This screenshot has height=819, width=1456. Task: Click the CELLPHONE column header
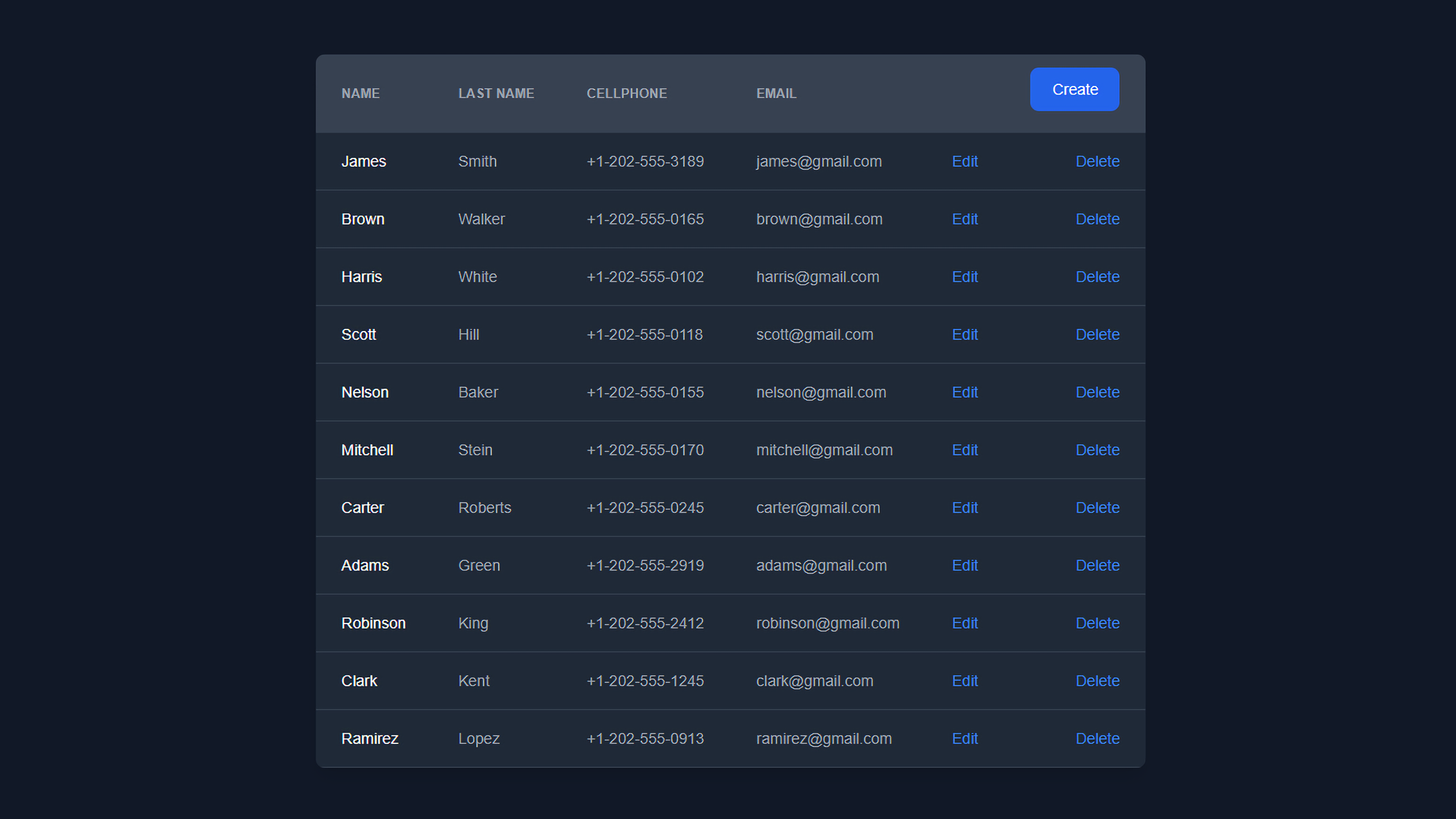[626, 93]
